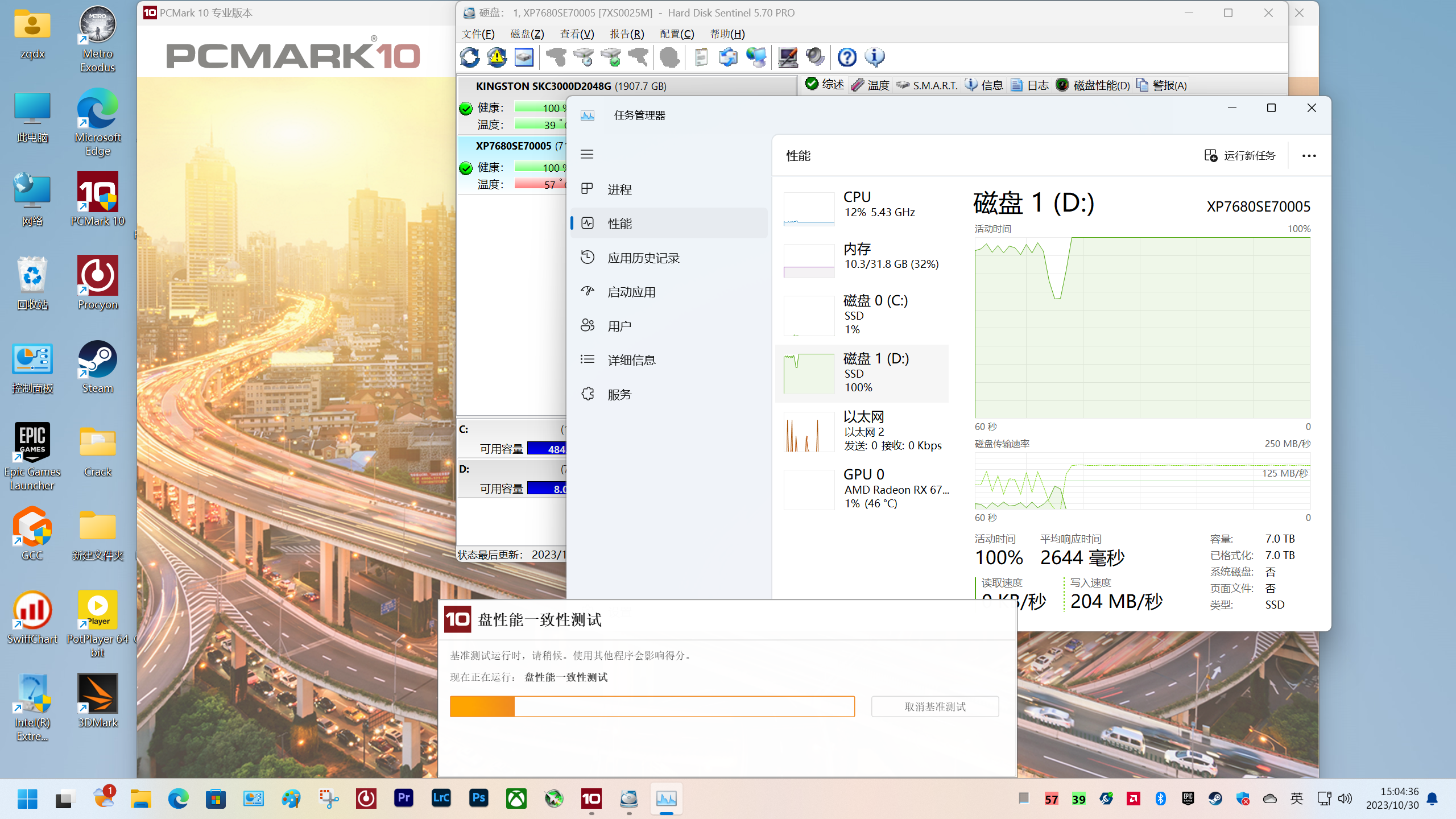
Task: Click the network globe monitor icon
Action: [x=756, y=57]
